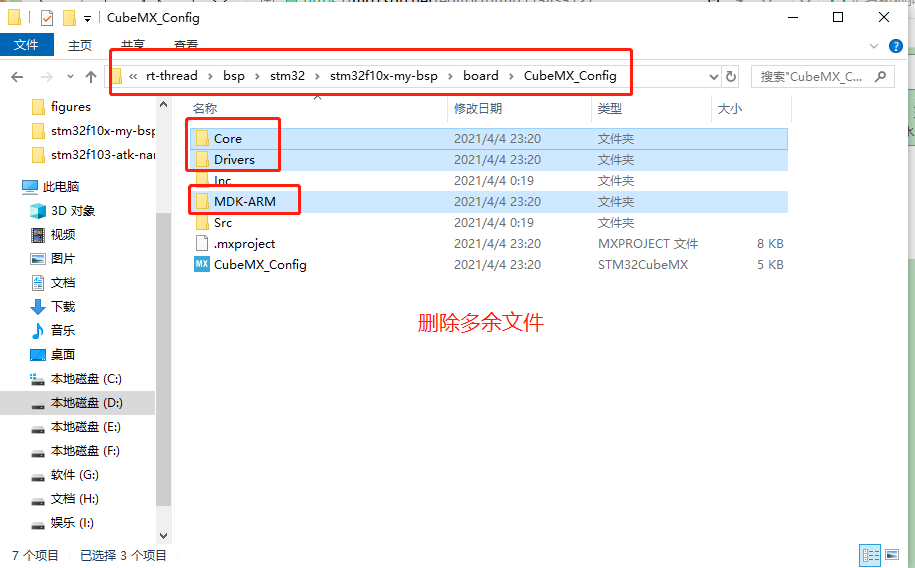
Task: Select the .mxproject file
Action: point(488,244)
